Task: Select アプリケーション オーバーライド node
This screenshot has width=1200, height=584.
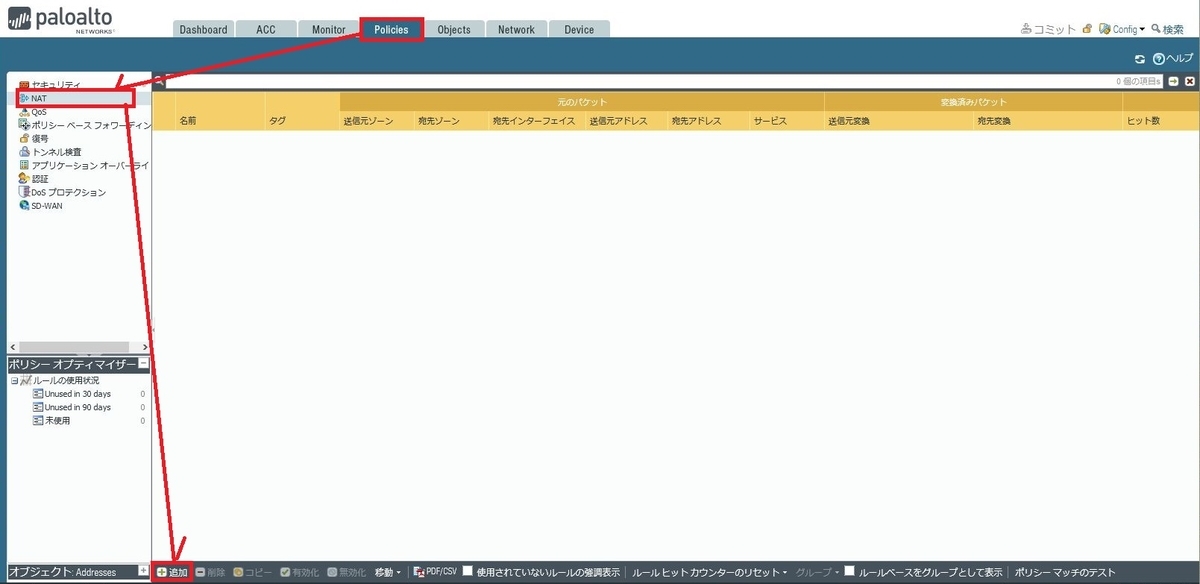Action: pyautogui.click(x=84, y=164)
